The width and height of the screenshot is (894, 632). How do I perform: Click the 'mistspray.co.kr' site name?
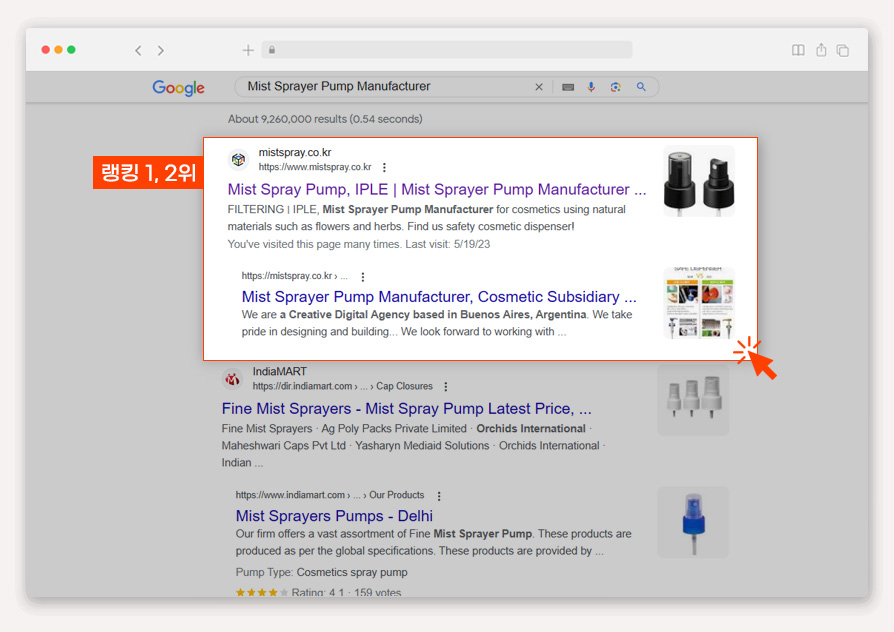295,152
